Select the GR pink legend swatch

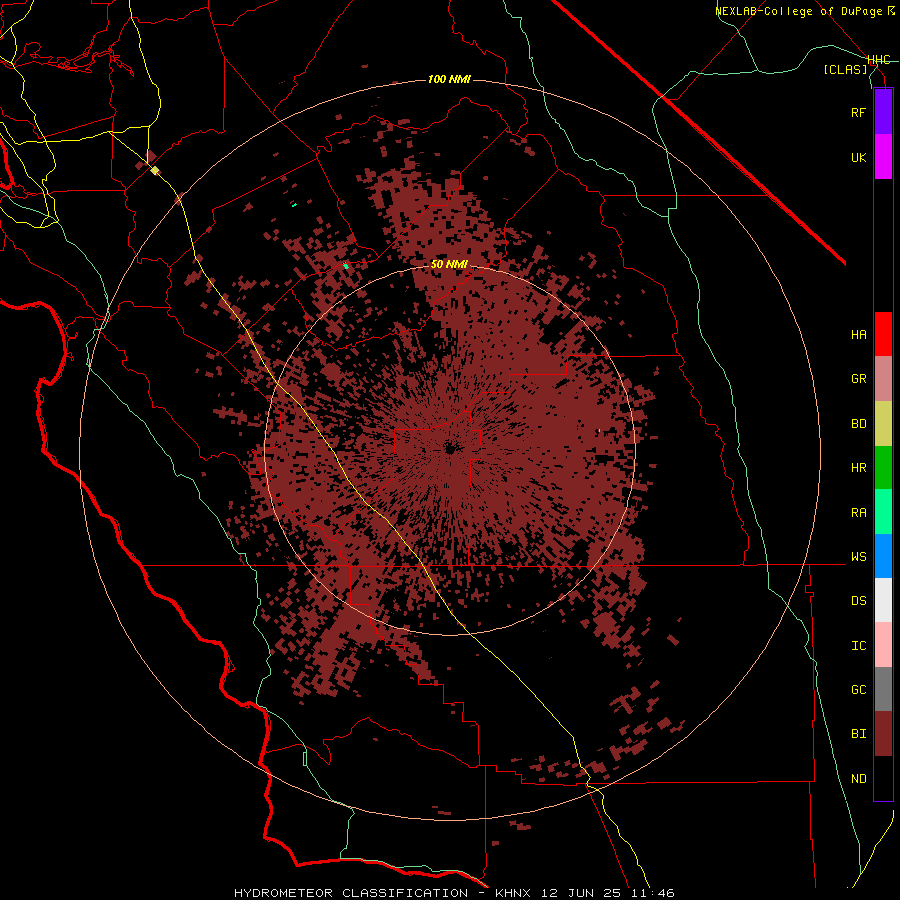[x=883, y=378]
